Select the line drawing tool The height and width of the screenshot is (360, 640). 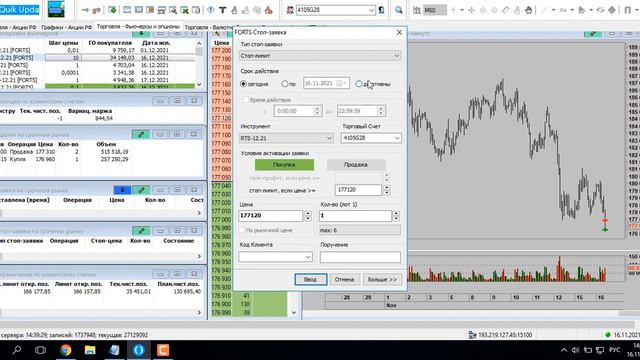(x=544, y=10)
